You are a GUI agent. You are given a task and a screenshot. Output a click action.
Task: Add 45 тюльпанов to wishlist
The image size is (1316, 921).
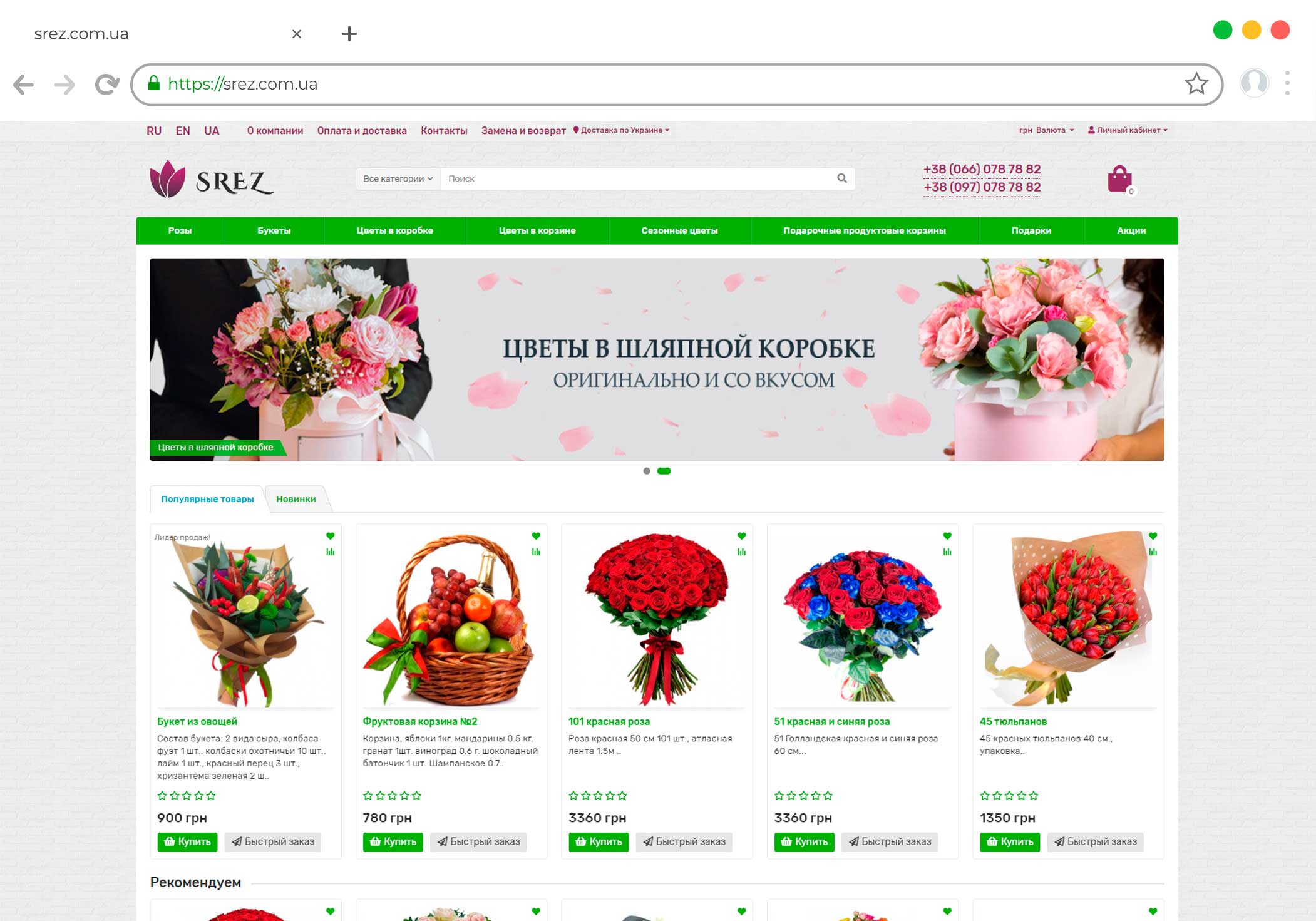click(x=1153, y=536)
